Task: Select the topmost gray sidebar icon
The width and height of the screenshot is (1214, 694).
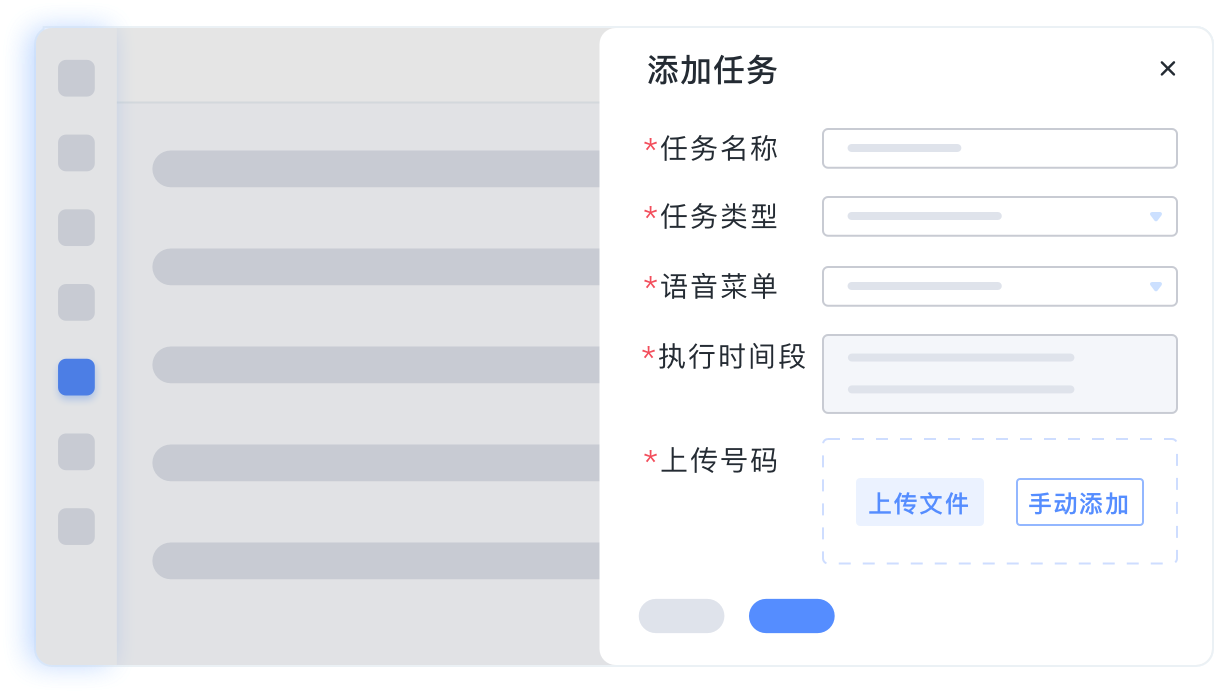Action: point(76,78)
